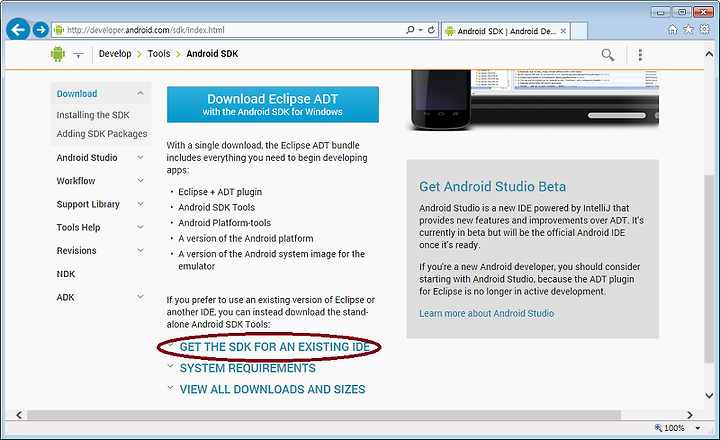Click the Get Android Studio Beta heading
This screenshot has width=720, height=440.
pyautogui.click(x=492, y=186)
